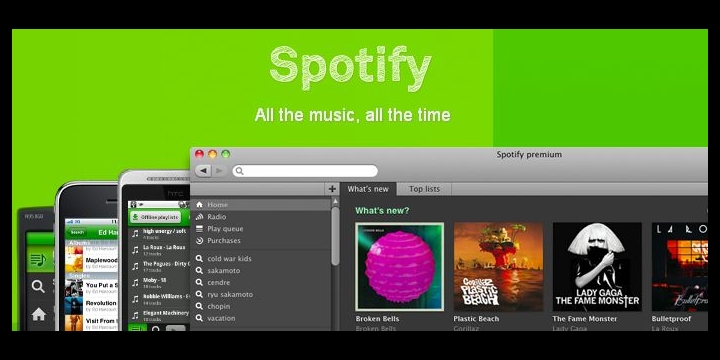Open Home via its house icon
The image size is (720, 360).
click(199, 205)
